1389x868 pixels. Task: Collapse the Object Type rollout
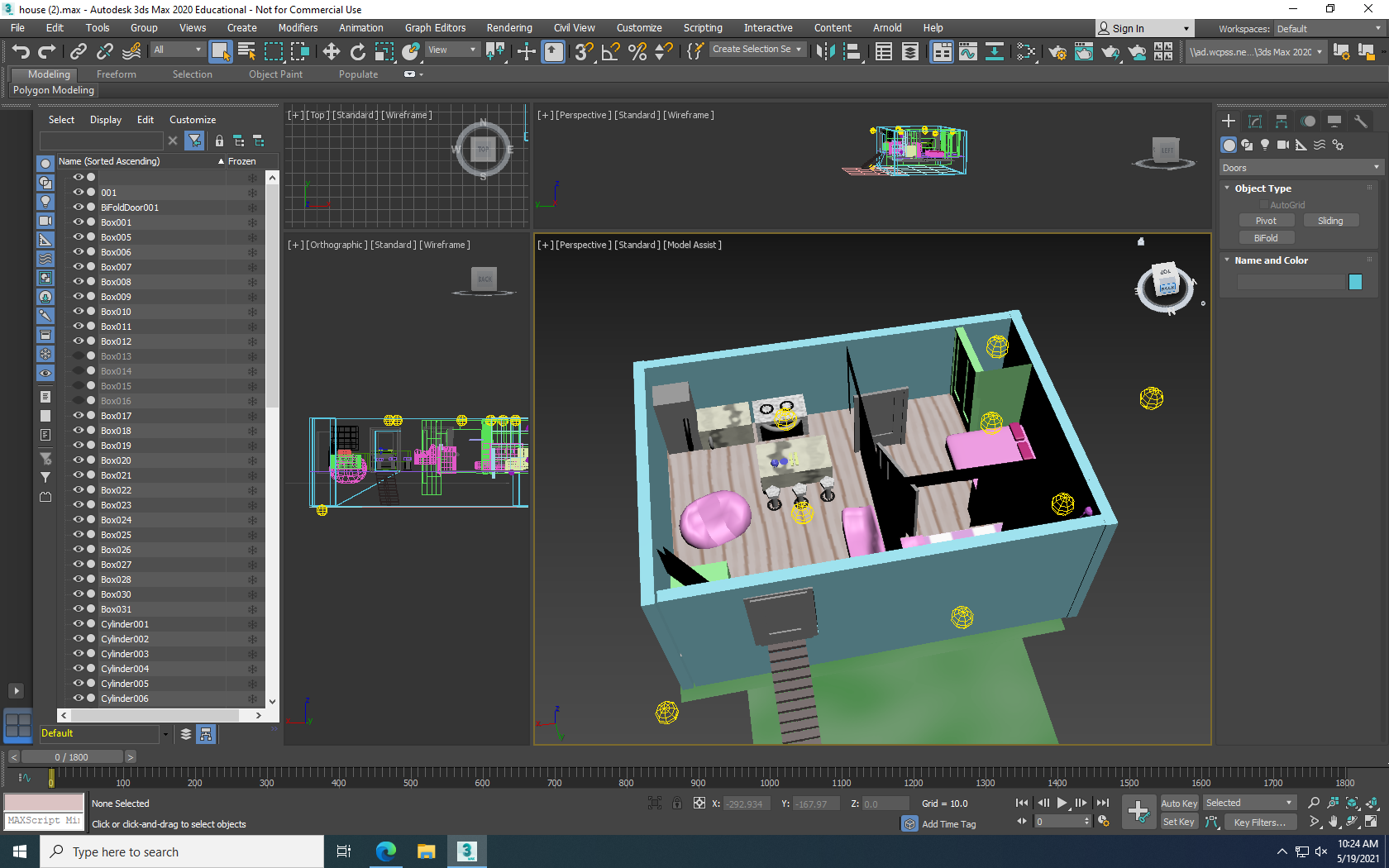pyautogui.click(x=1227, y=188)
